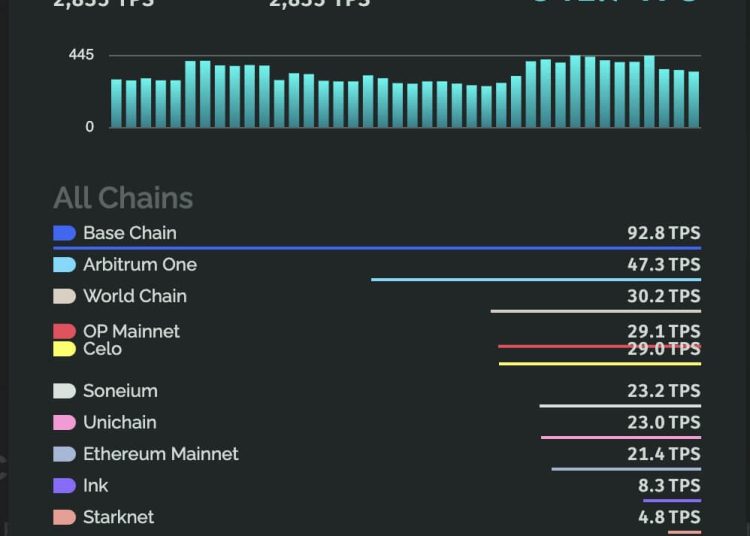The height and width of the screenshot is (536, 750).
Task: Click the 445 axis label on chart
Action: click(81, 55)
